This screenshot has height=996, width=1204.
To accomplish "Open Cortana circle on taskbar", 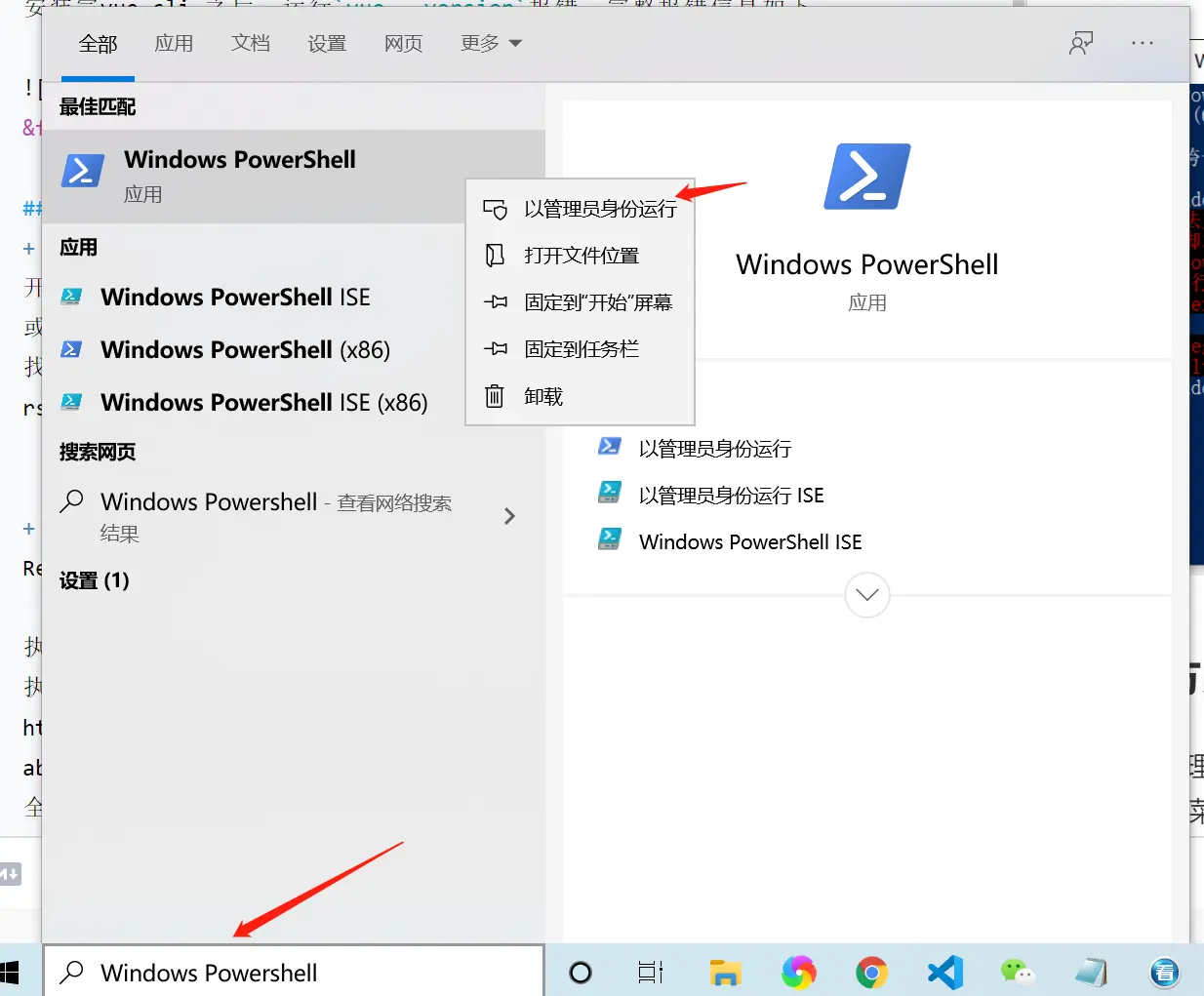I will pyautogui.click(x=581, y=973).
